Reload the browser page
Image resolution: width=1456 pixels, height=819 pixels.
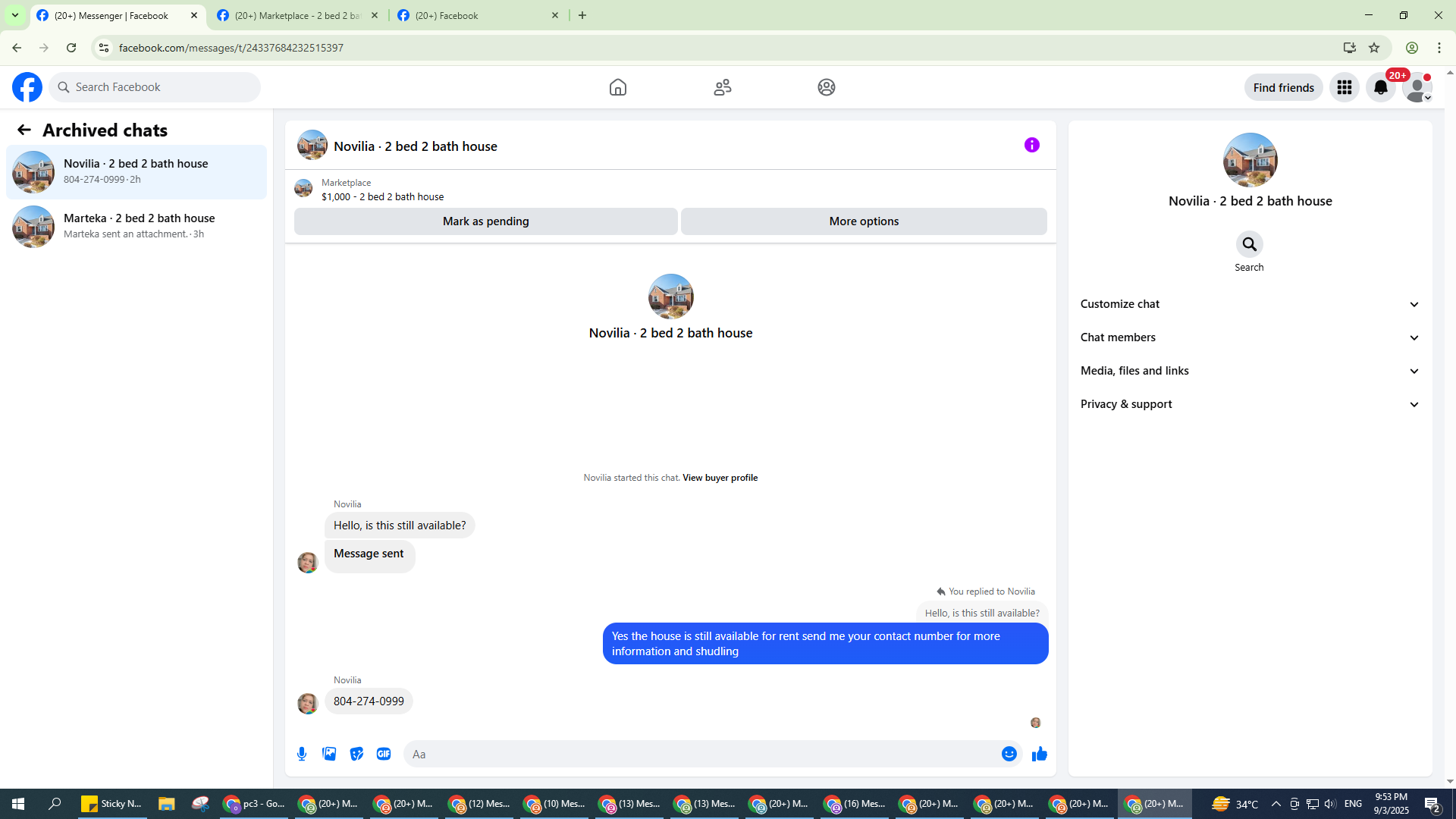pos(71,48)
